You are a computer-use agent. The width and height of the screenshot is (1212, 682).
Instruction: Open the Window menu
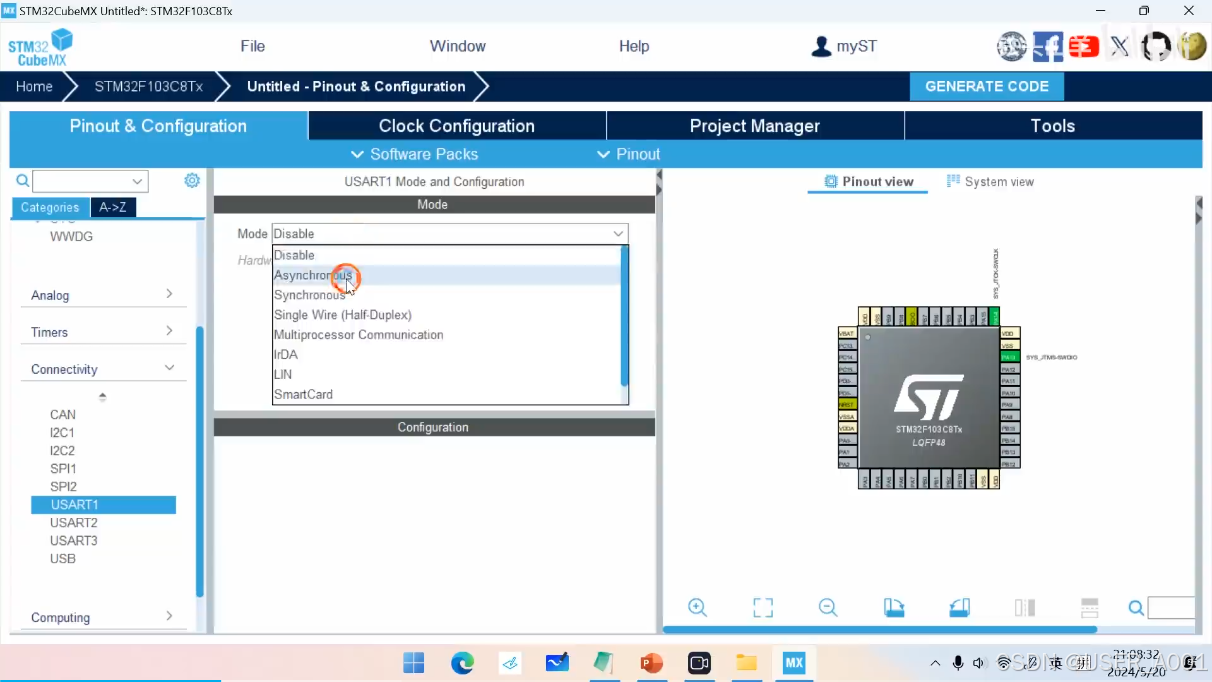[458, 46]
